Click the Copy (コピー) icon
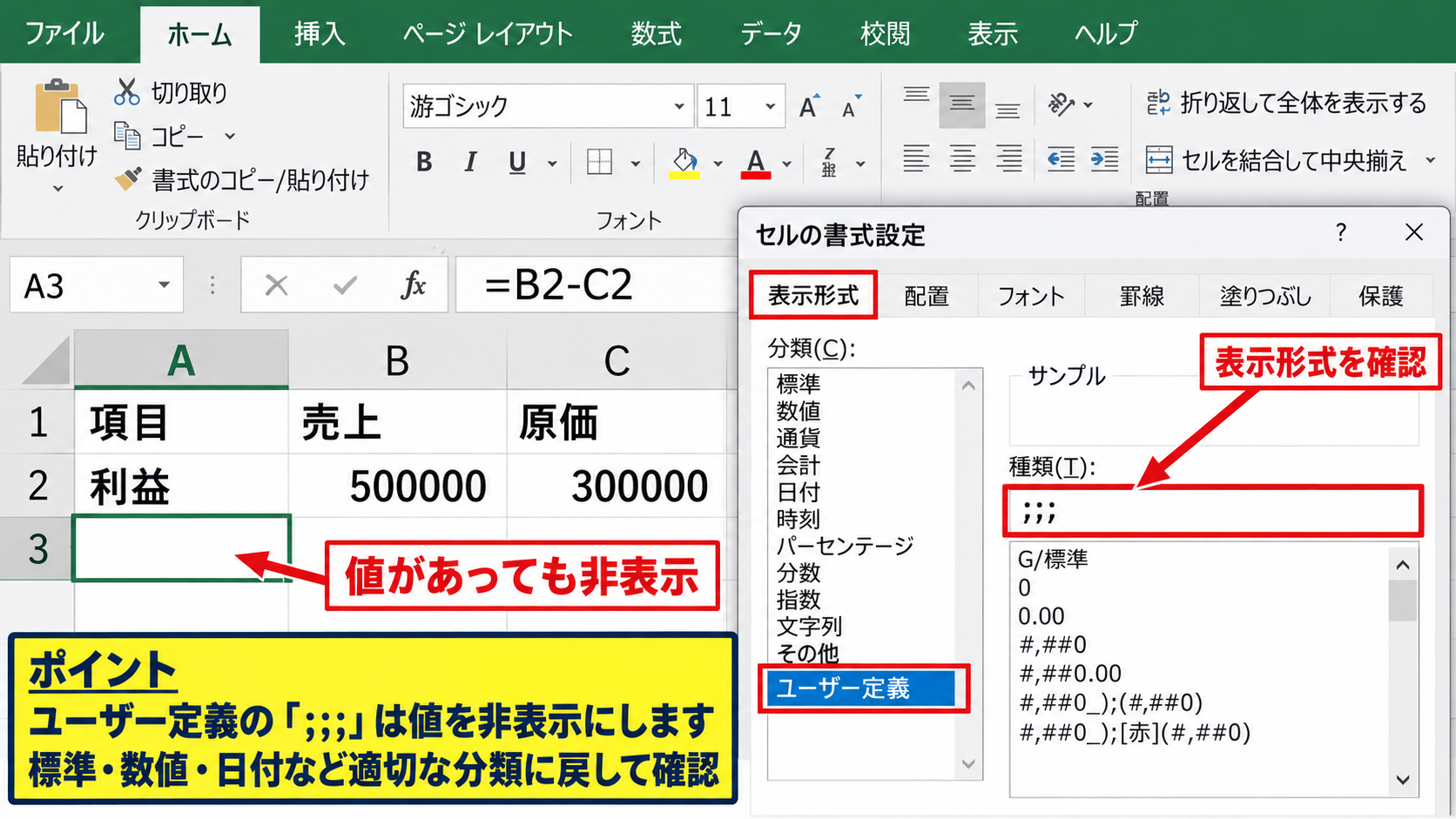This screenshot has height=819, width=1456. click(127, 135)
